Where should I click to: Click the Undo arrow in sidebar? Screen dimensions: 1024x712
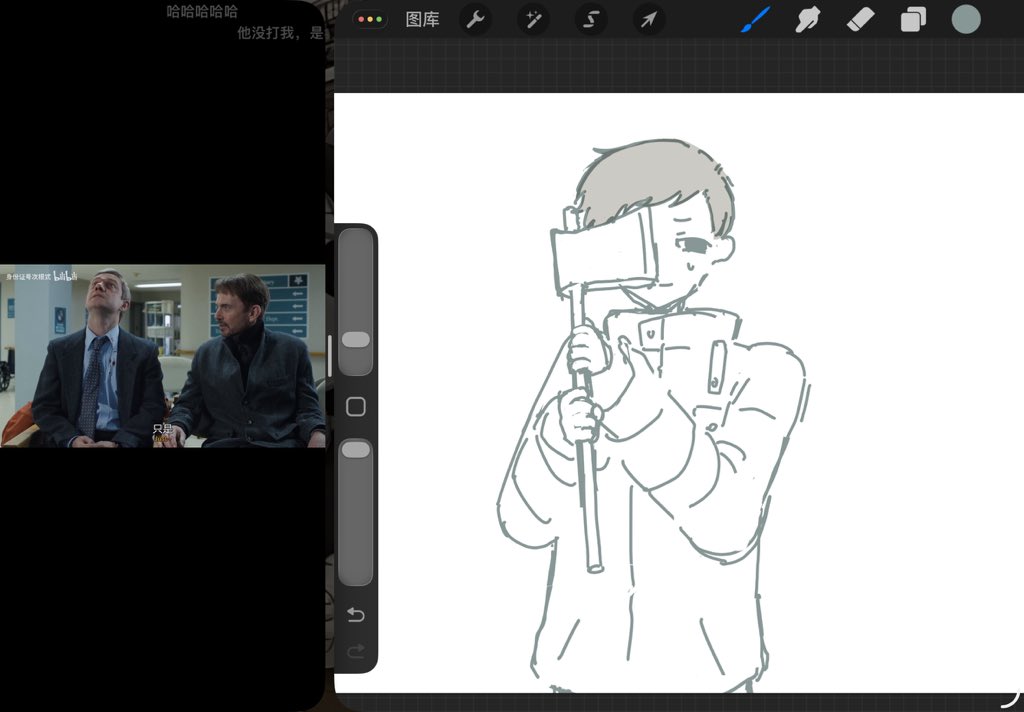(x=355, y=614)
